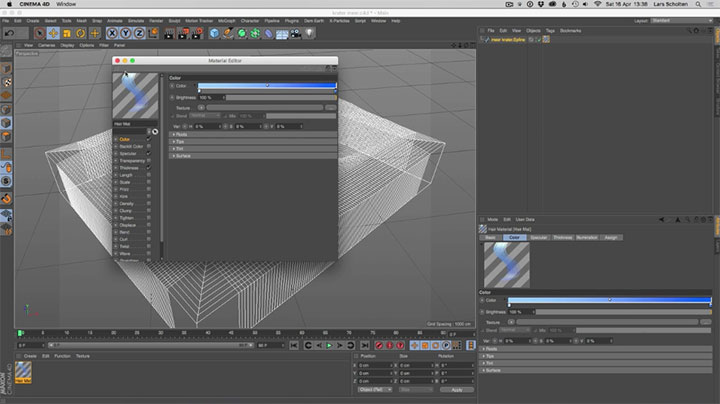Click texture browse button in Material Editor

point(330,108)
